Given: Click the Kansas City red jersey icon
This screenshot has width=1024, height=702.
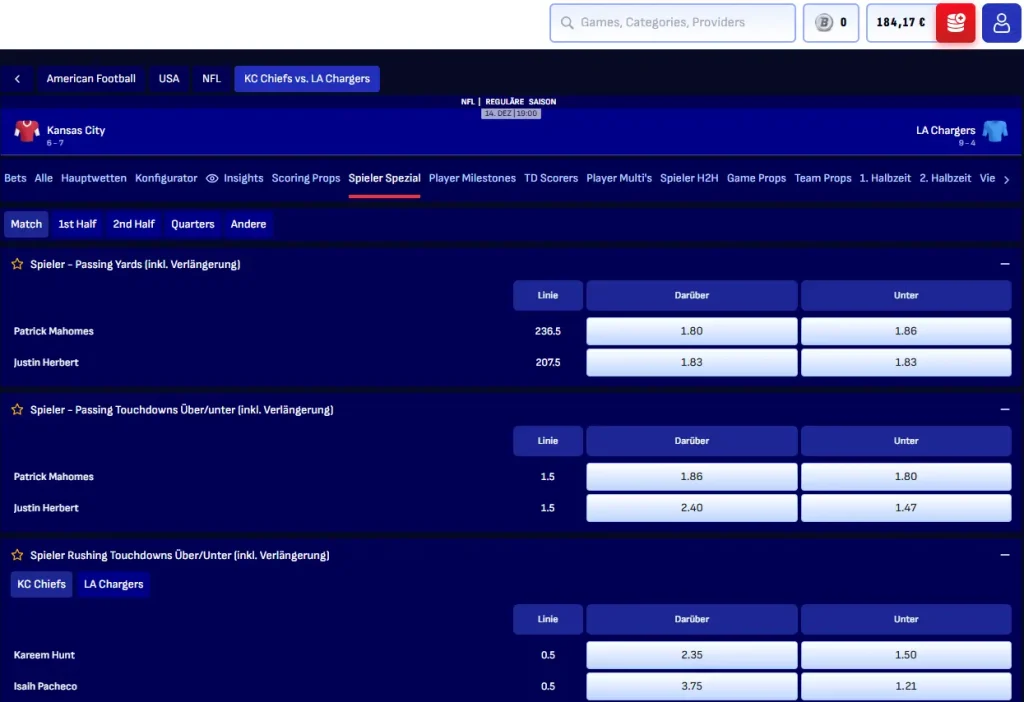Looking at the screenshot, I should pos(27,131).
